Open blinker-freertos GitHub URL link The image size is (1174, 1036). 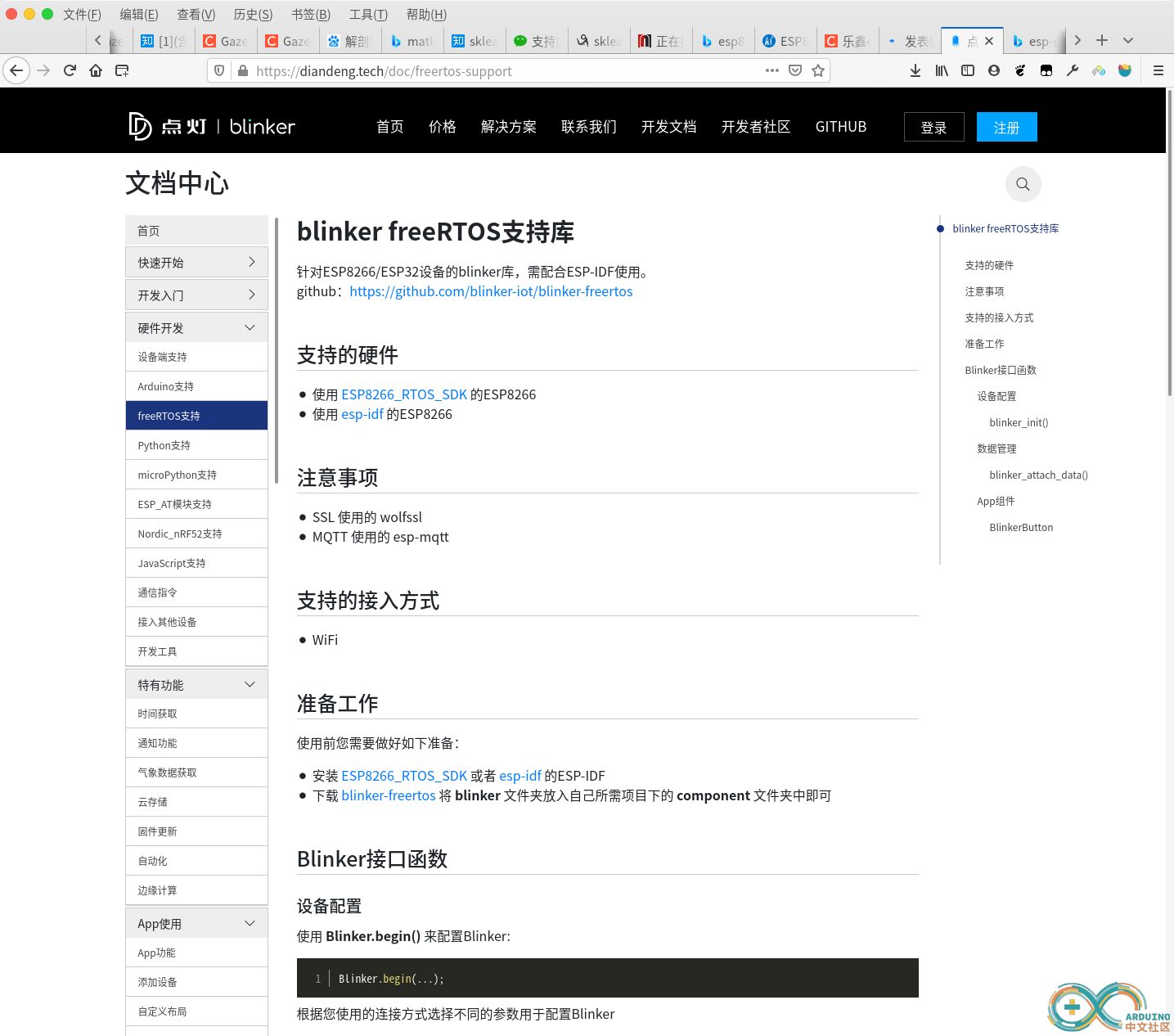click(x=491, y=291)
